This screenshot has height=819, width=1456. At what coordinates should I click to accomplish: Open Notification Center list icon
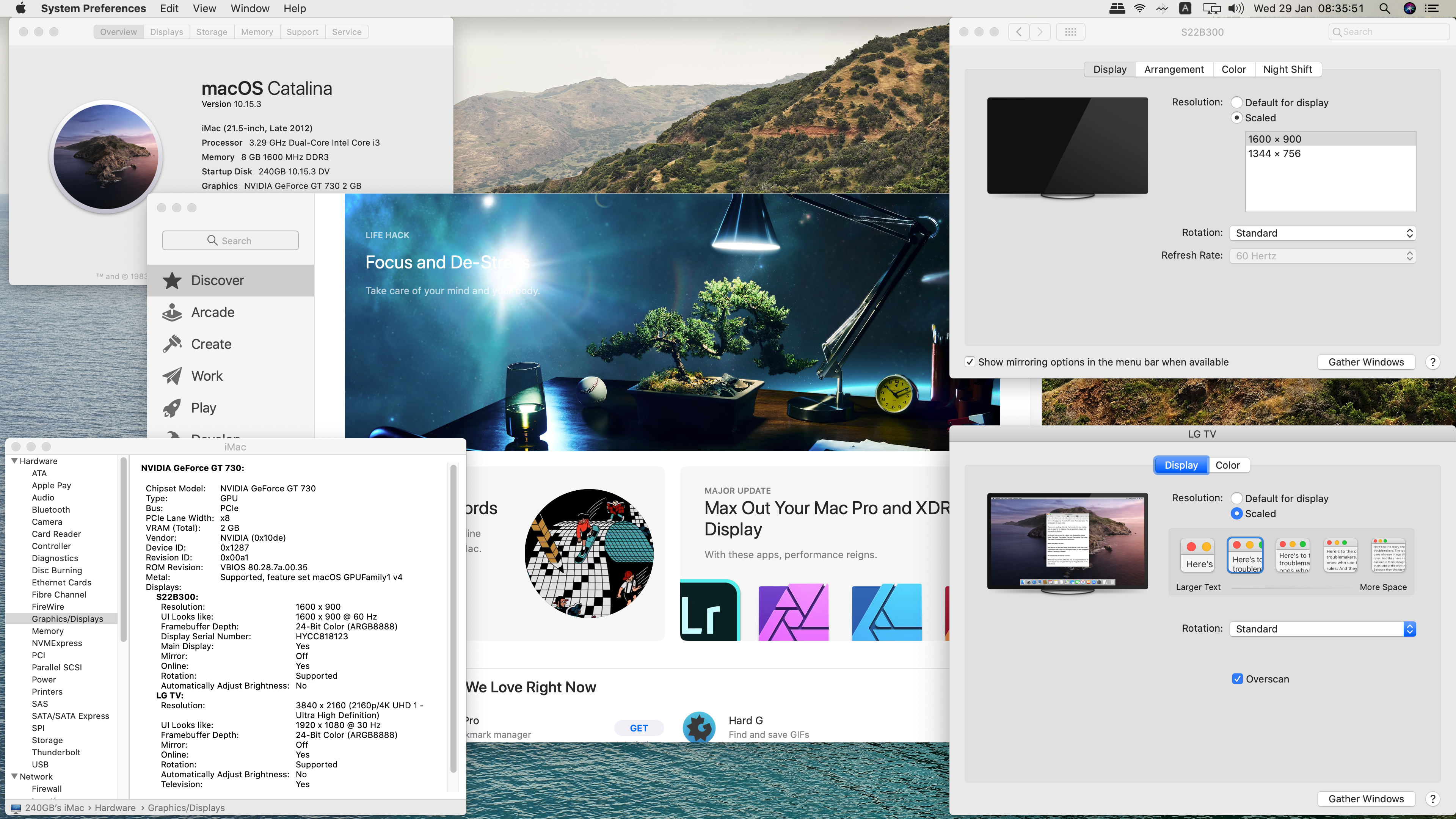coord(1432,8)
